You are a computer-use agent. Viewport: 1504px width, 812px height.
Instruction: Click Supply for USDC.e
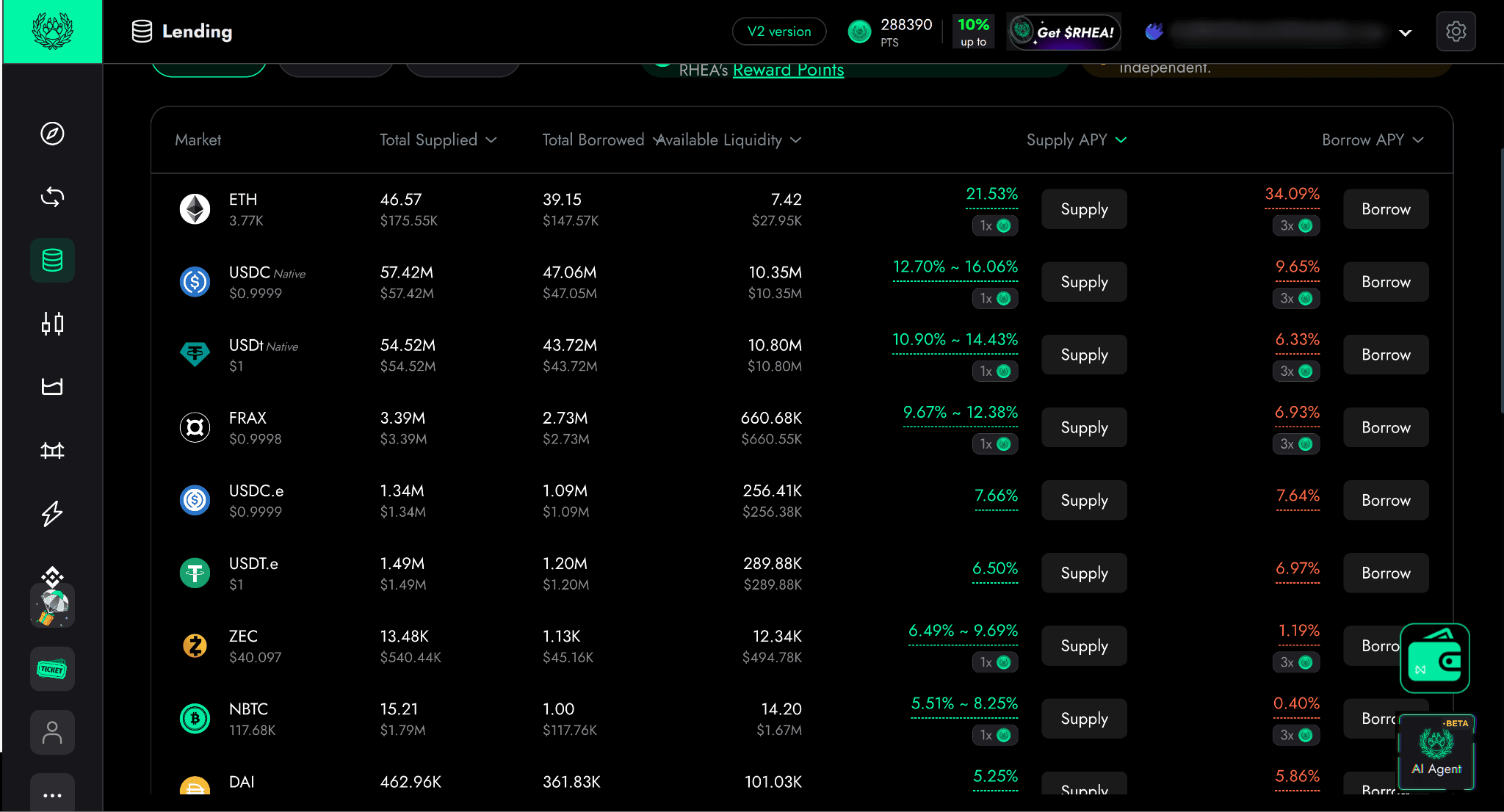pos(1084,500)
